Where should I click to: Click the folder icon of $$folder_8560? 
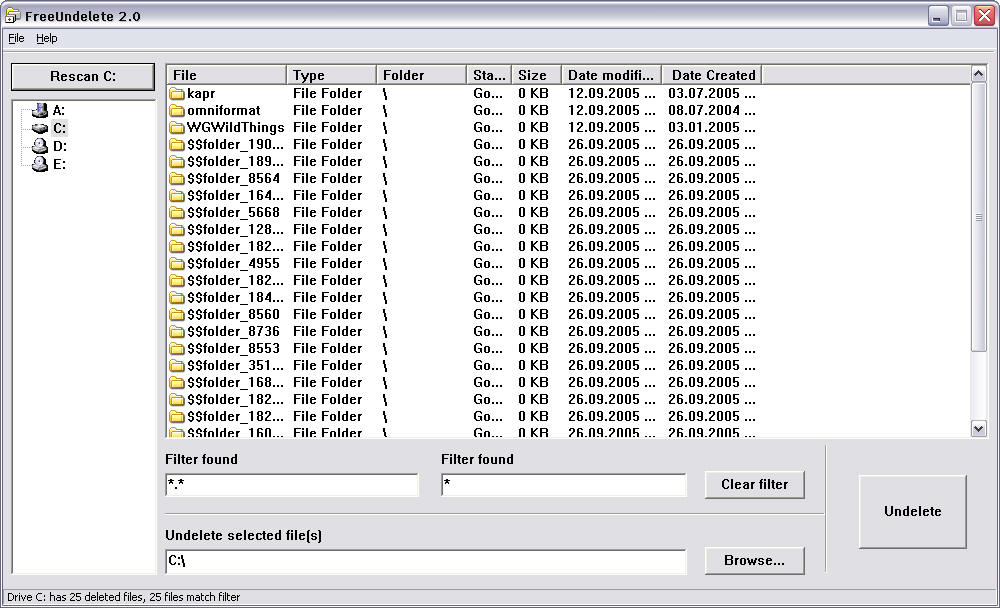point(177,315)
